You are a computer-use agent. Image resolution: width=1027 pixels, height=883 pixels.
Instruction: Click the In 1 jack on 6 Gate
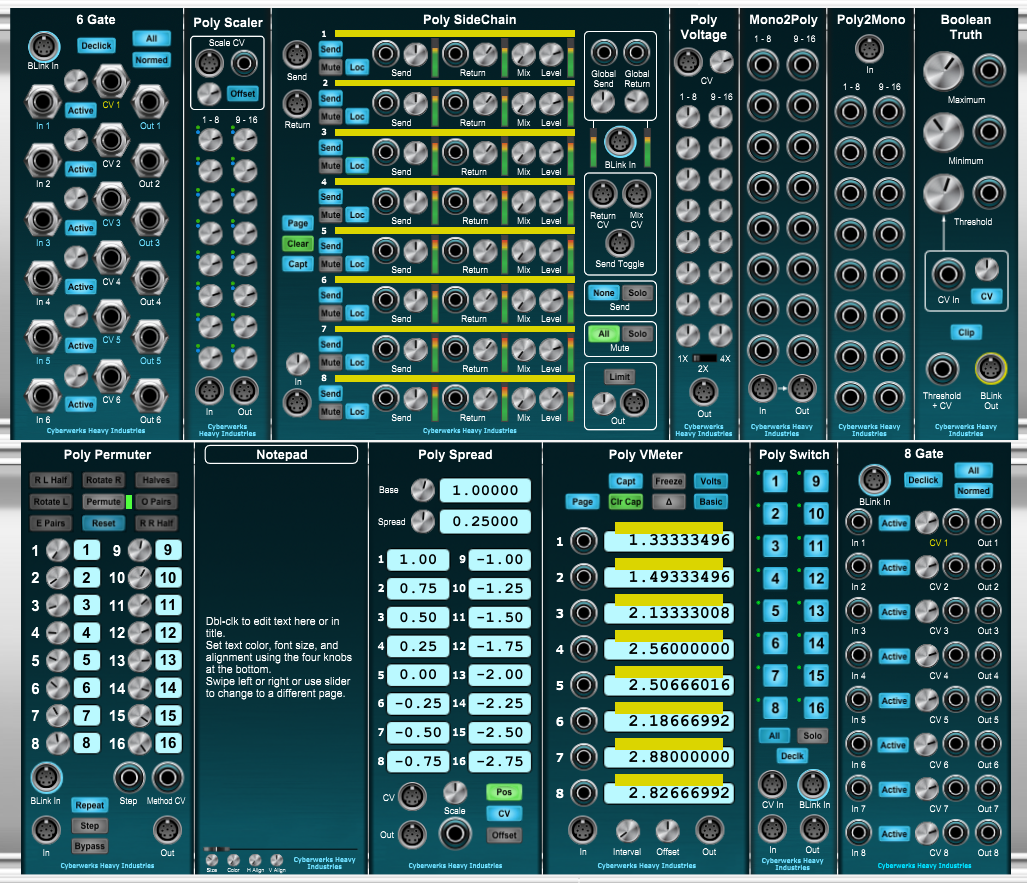(43, 102)
